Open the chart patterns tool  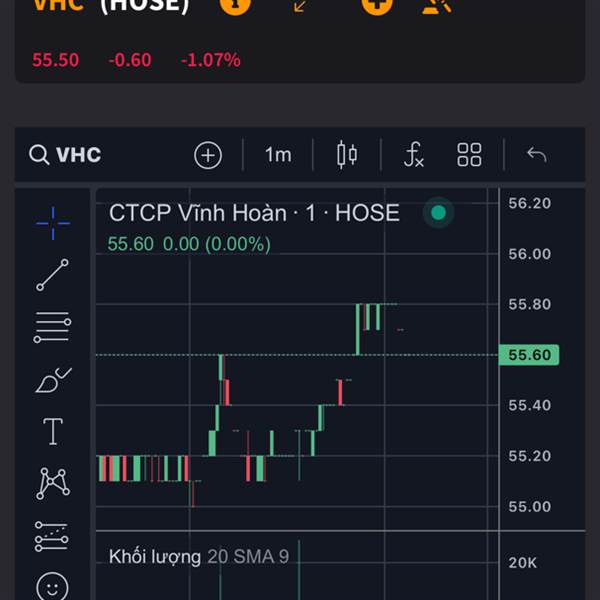point(53,484)
